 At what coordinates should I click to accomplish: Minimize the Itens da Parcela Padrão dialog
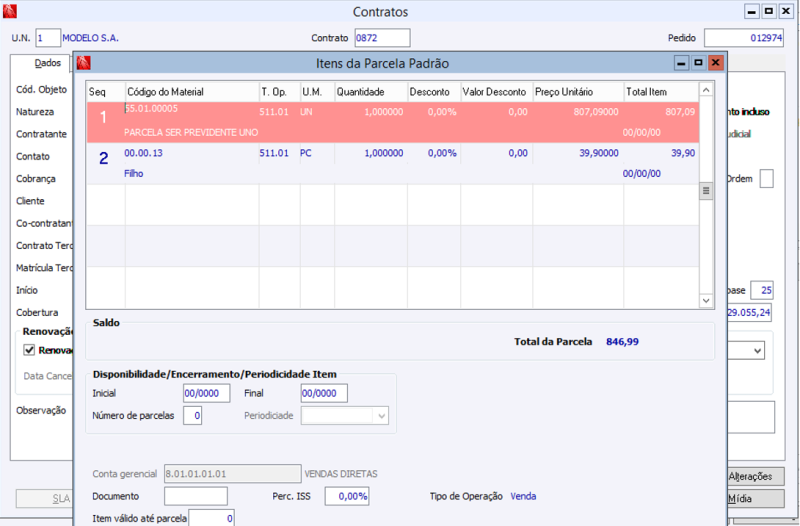(x=681, y=63)
